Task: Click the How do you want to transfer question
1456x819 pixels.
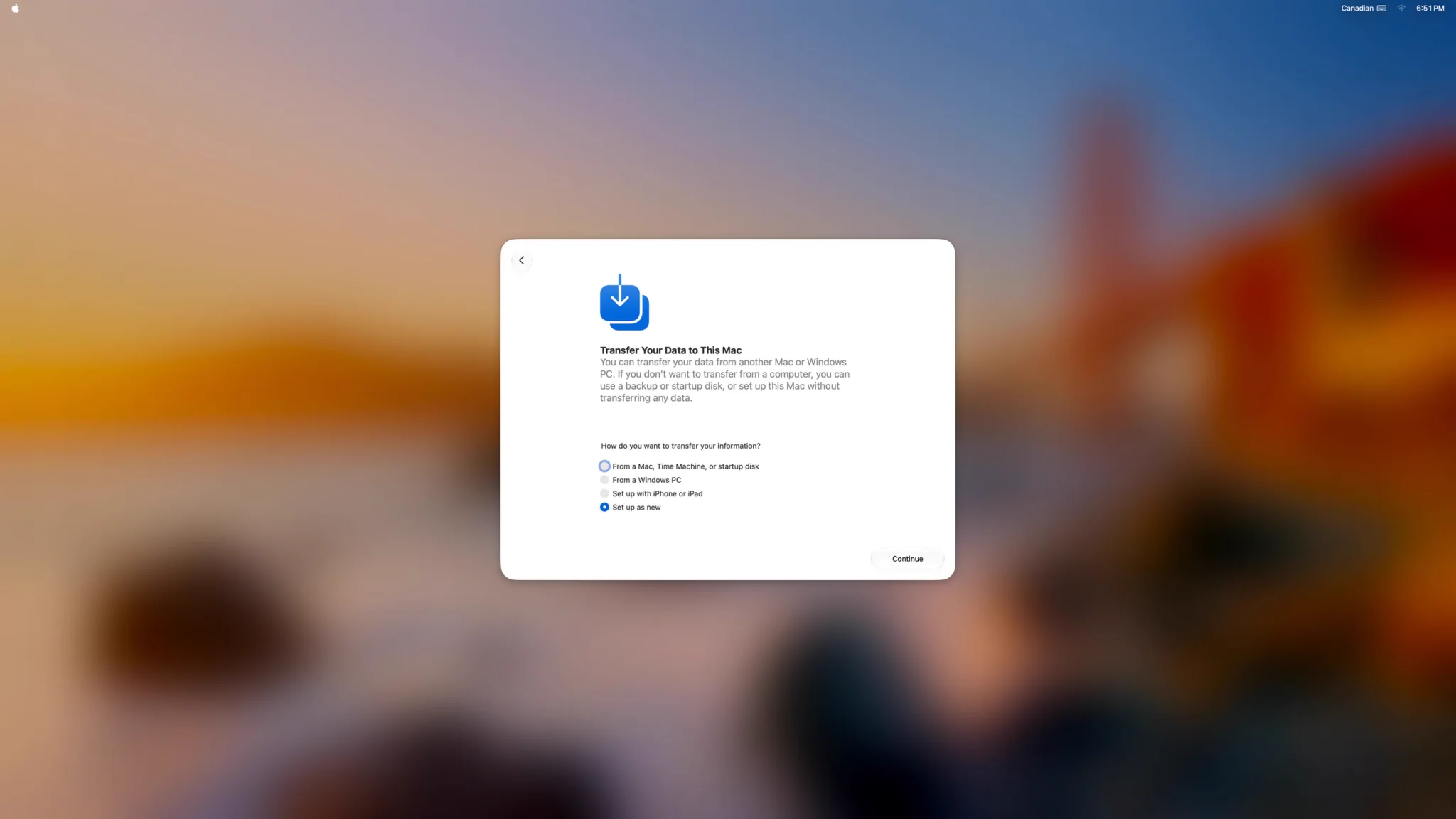Action: pos(680,446)
